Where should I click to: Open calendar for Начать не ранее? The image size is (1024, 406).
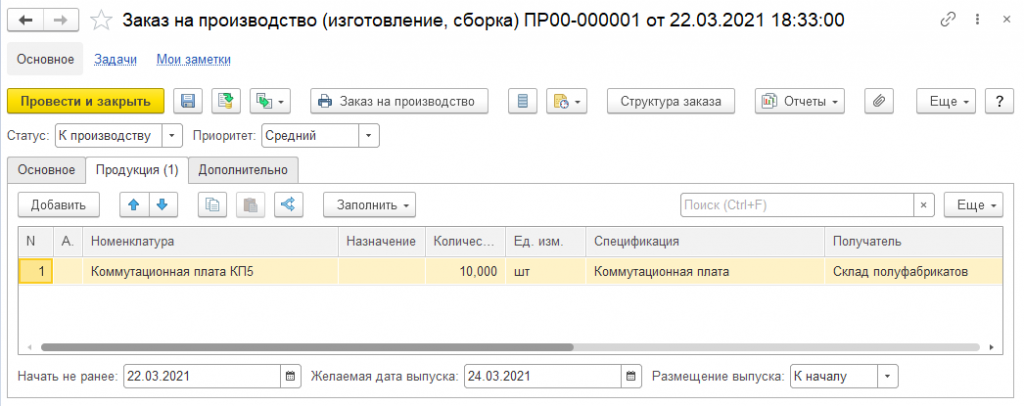pyautogui.click(x=291, y=376)
